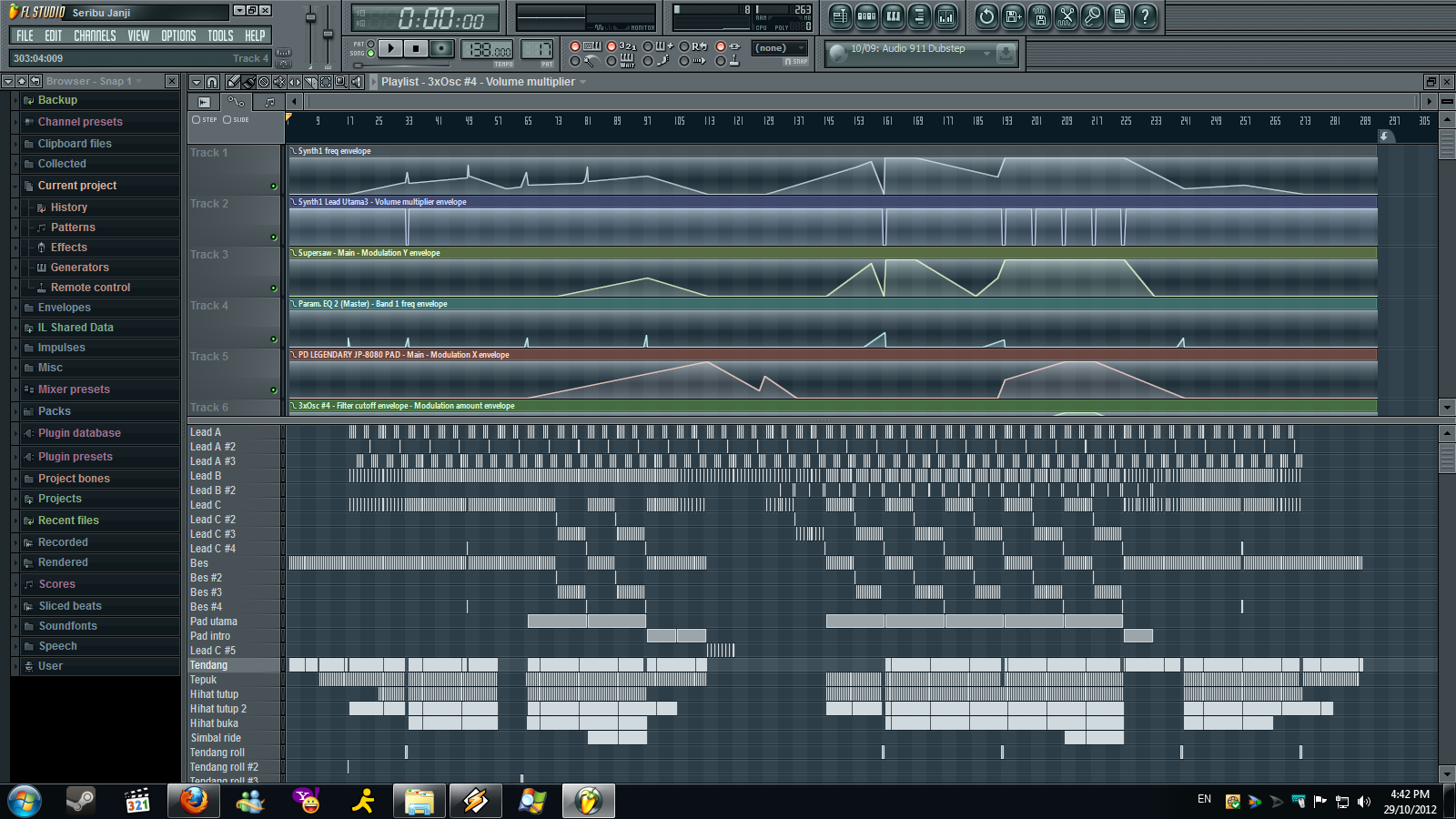Open the Piano roll from the shortcut toolbar
Image resolution: width=1456 pixels, height=819 pixels.
point(893,16)
